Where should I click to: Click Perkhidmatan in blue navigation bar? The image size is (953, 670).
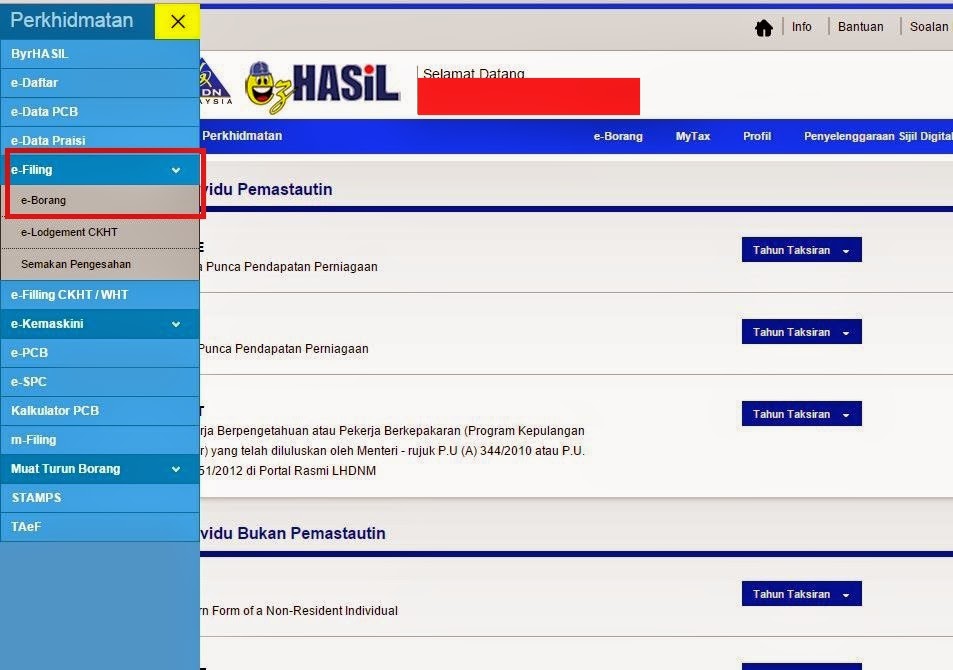click(x=242, y=136)
